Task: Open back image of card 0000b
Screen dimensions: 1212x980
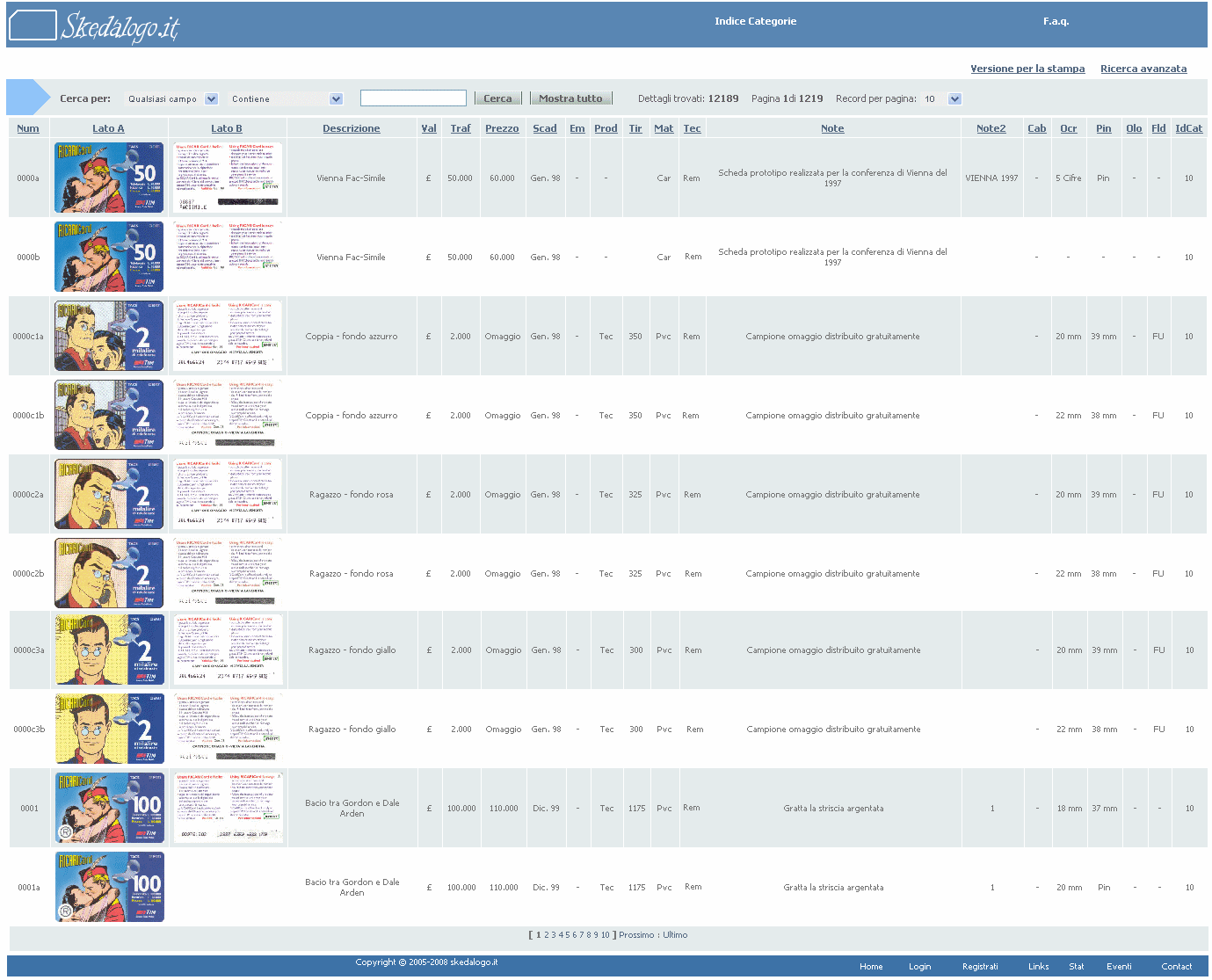Action: [228, 257]
